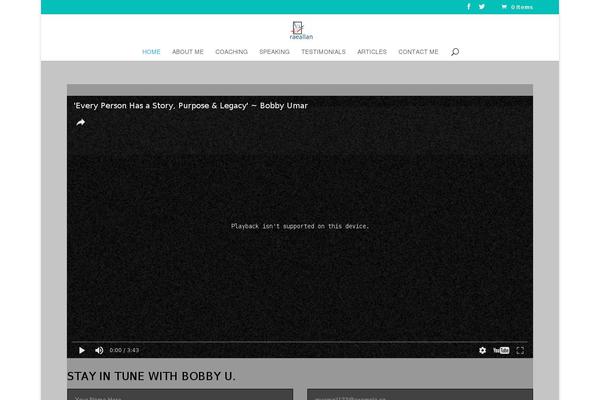This screenshot has width=600, height=400.
Task: Click the video time display 0:00 / 3:43
Action: click(124, 350)
